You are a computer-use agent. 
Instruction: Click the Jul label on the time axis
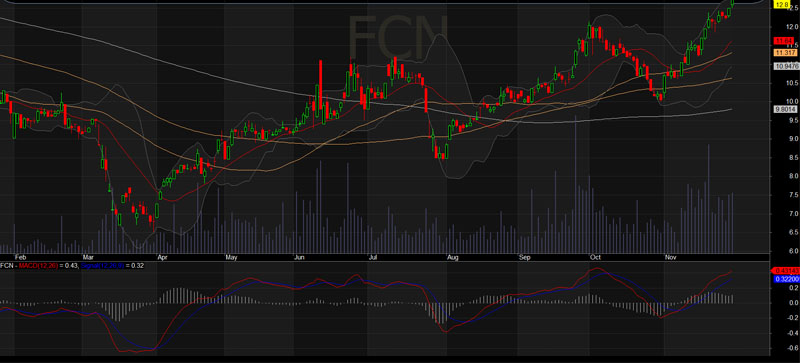click(x=373, y=258)
